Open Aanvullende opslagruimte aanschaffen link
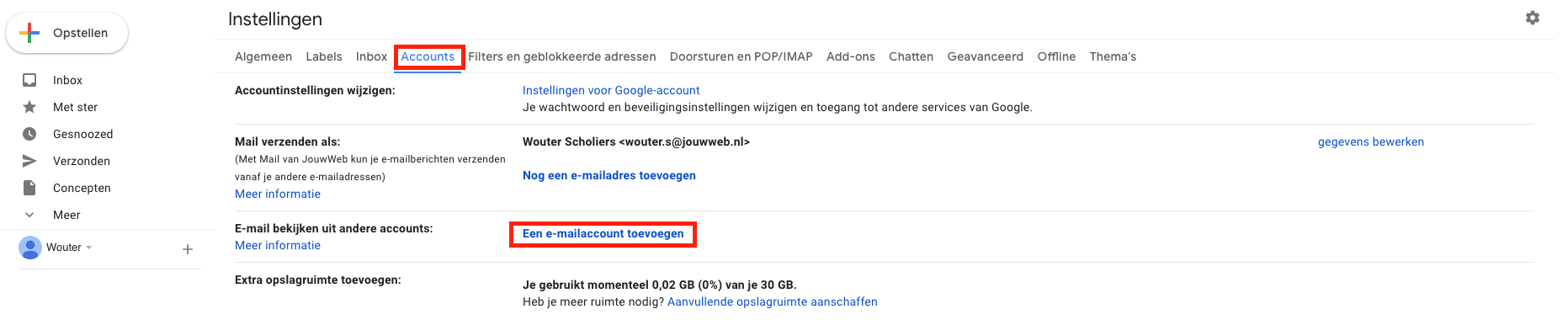The image size is (1568, 336). [x=773, y=301]
